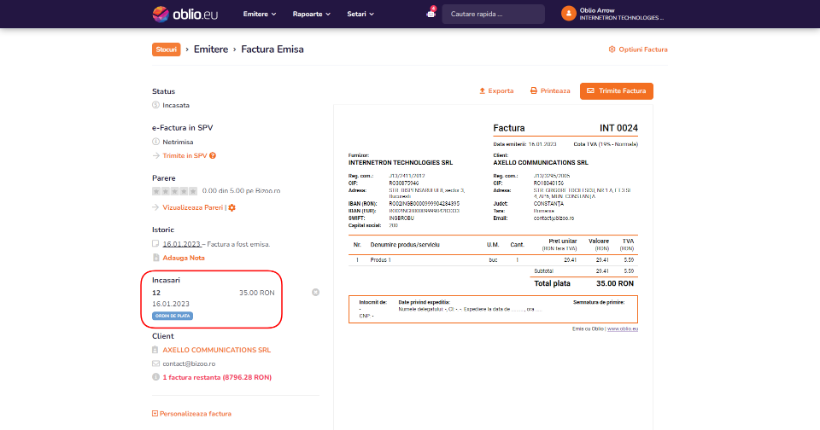The image size is (820, 430).
Task: Click the rating stars under Parere
Action: click(x=175, y=191)
